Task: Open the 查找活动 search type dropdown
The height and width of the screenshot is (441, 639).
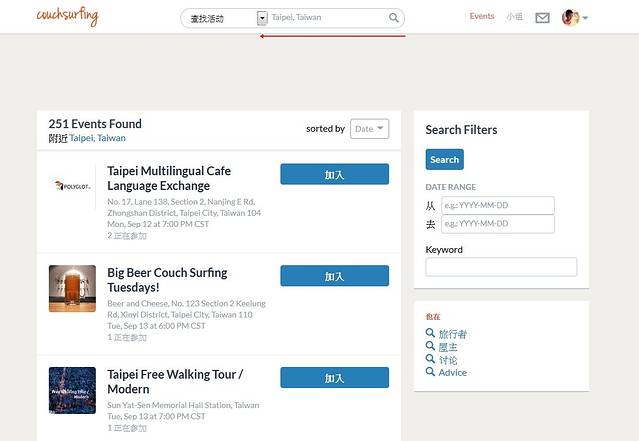Action: [x=262, y=18]
